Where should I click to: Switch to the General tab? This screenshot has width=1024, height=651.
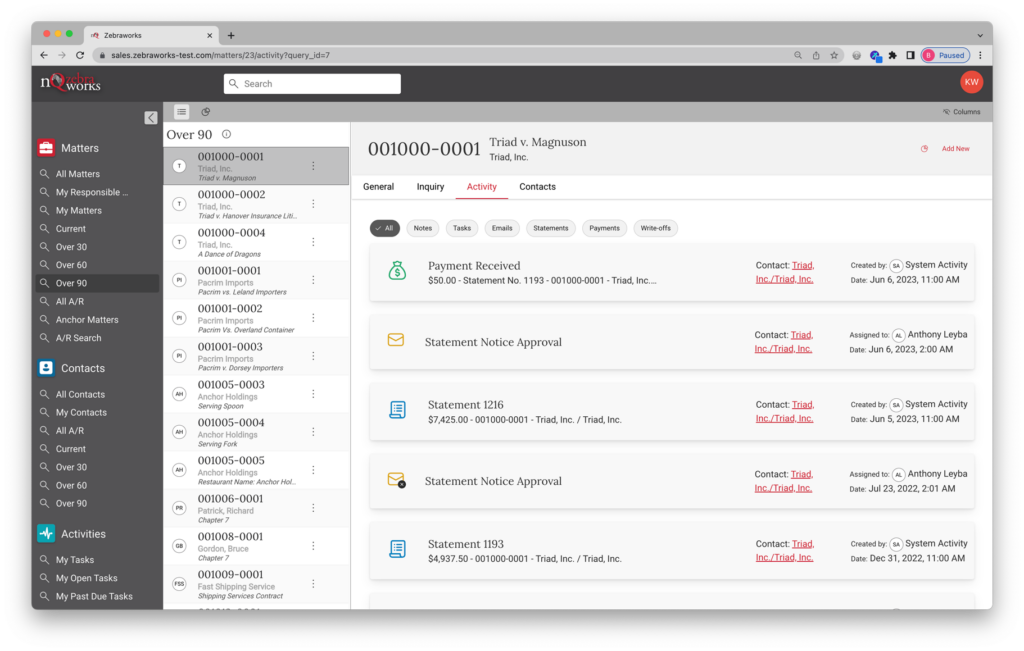point(378,187)
